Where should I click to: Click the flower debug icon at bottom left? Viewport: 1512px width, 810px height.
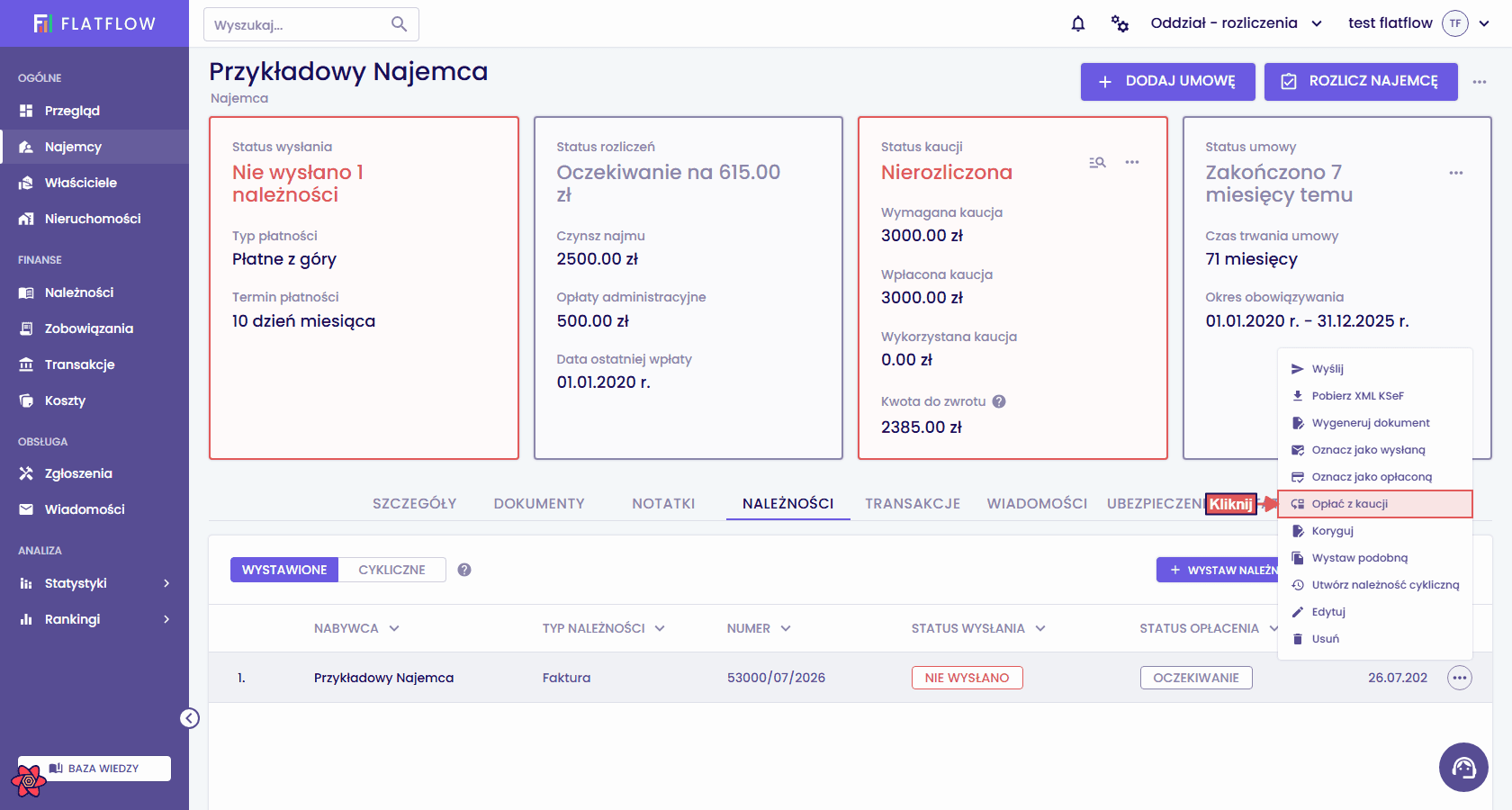pyautogui.click(x=29, y=781)
